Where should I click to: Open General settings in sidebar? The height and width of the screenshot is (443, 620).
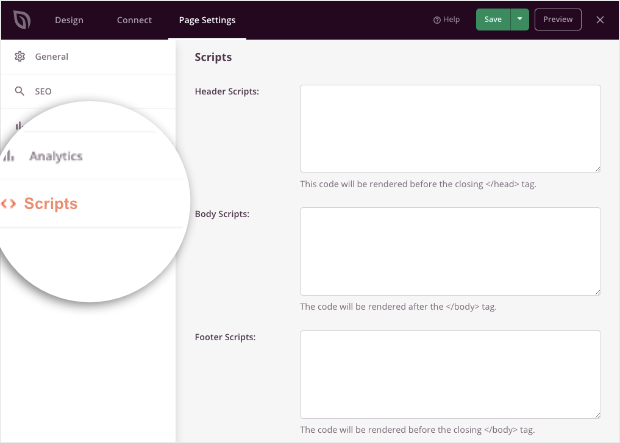88,57
